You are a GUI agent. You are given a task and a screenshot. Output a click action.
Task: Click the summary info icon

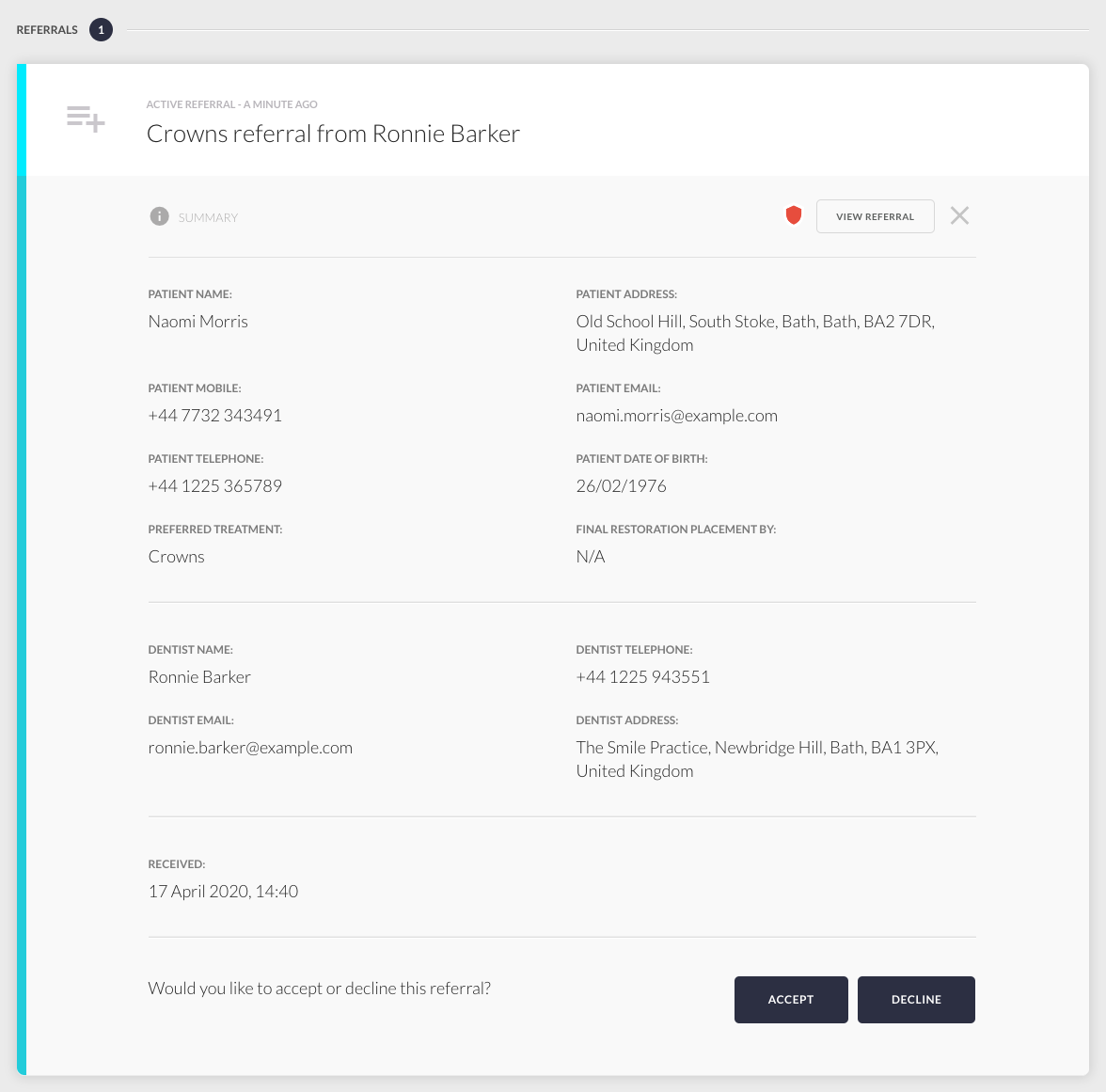(160, 216)
